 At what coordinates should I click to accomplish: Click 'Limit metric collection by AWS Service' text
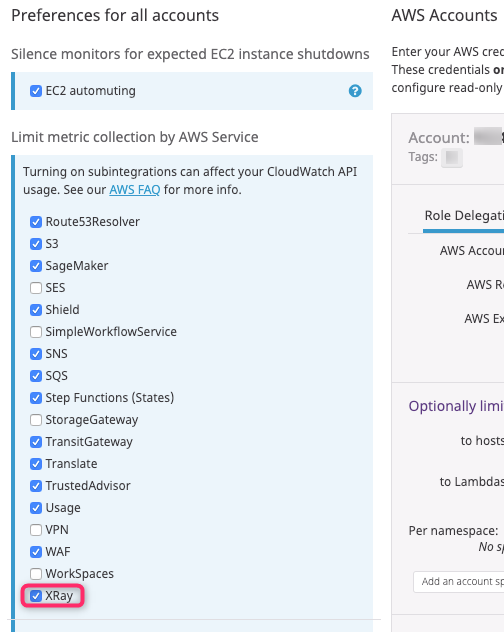[x=135, y=137]
